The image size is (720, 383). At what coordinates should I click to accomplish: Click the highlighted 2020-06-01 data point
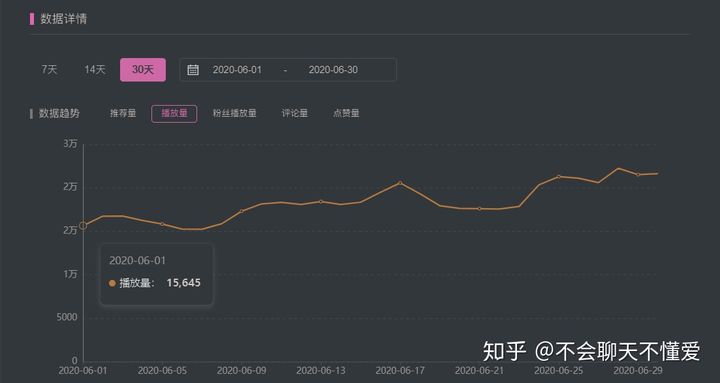83,225
